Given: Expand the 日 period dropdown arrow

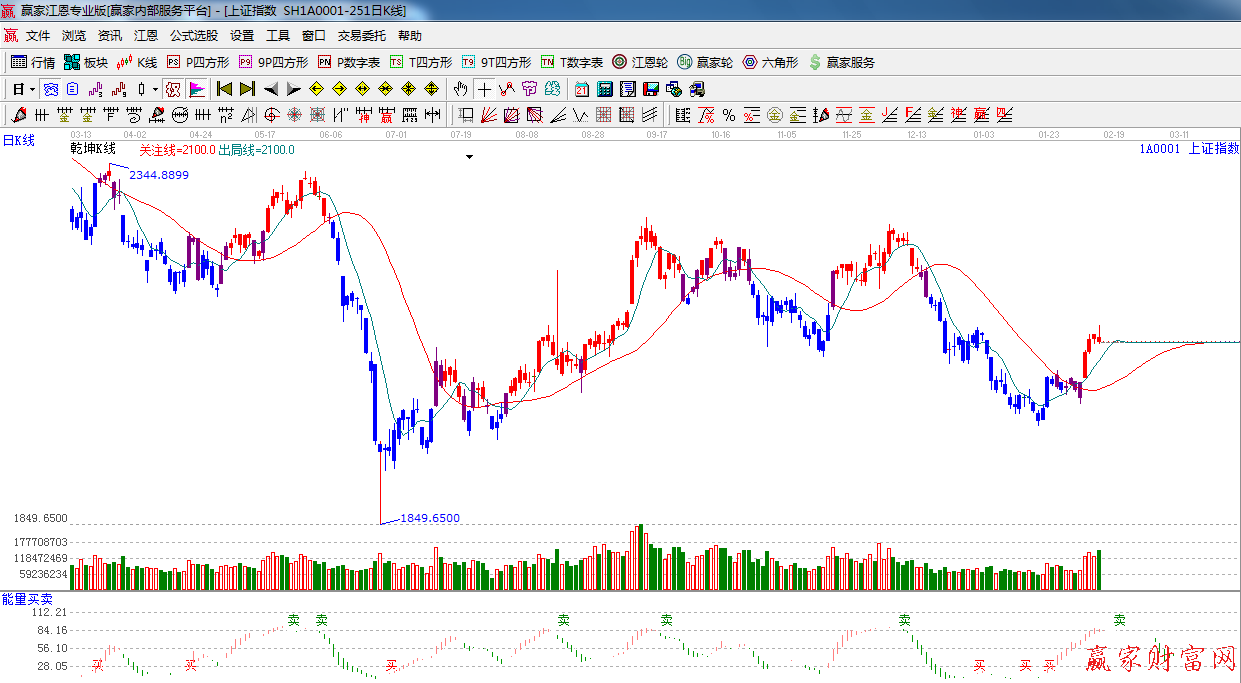Looking at the screenshot, I should click(x=32, y=89).
